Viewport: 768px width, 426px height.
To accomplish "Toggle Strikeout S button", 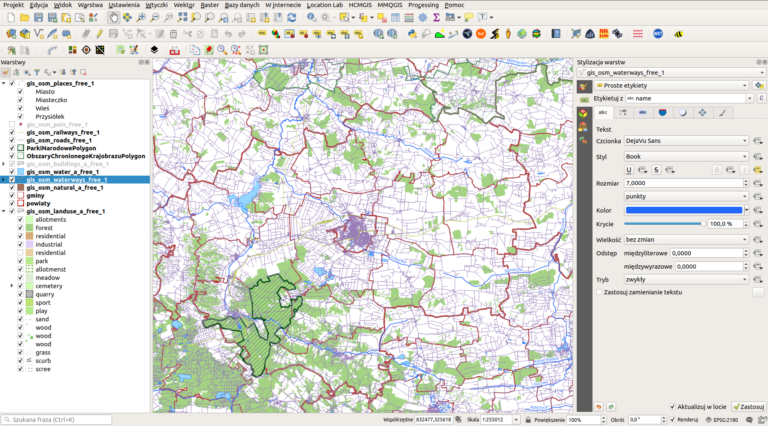I will click(x=656, y=170).
